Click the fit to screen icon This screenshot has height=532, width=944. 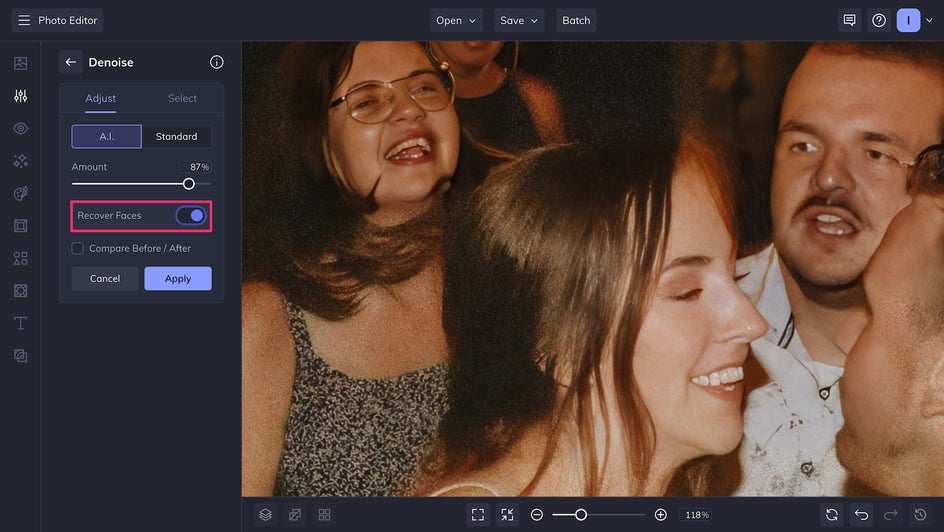click(x=478, y=515)
